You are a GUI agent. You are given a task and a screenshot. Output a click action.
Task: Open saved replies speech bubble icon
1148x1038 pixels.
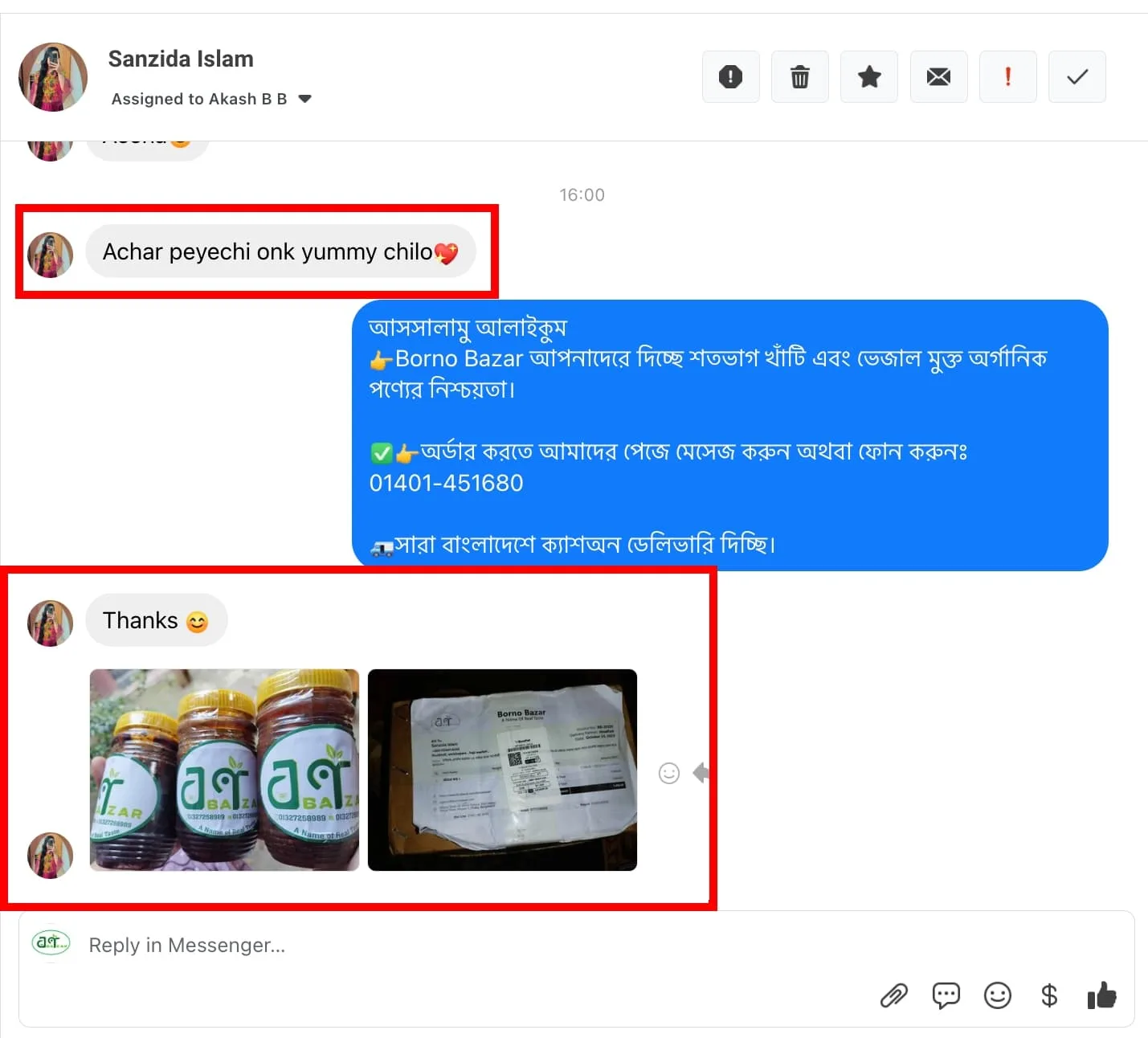tap(946, 996)
